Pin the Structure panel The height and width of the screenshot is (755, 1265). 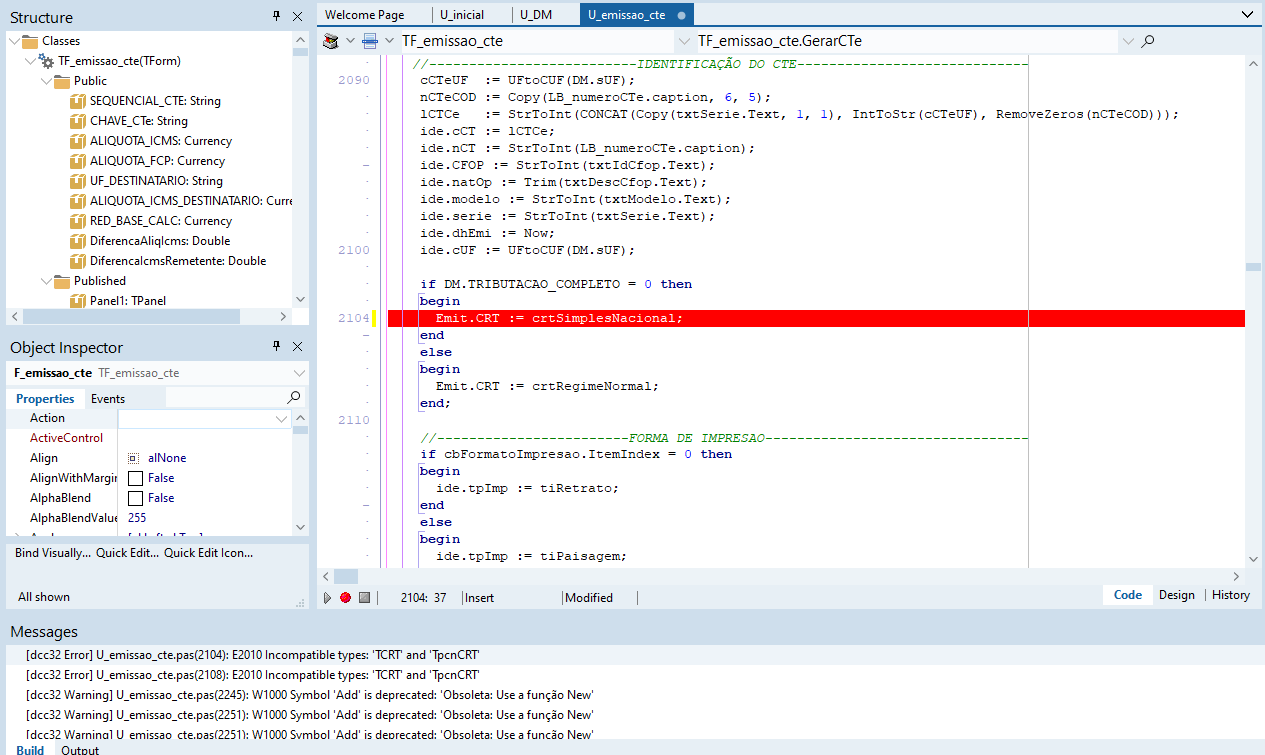(277, 17)
